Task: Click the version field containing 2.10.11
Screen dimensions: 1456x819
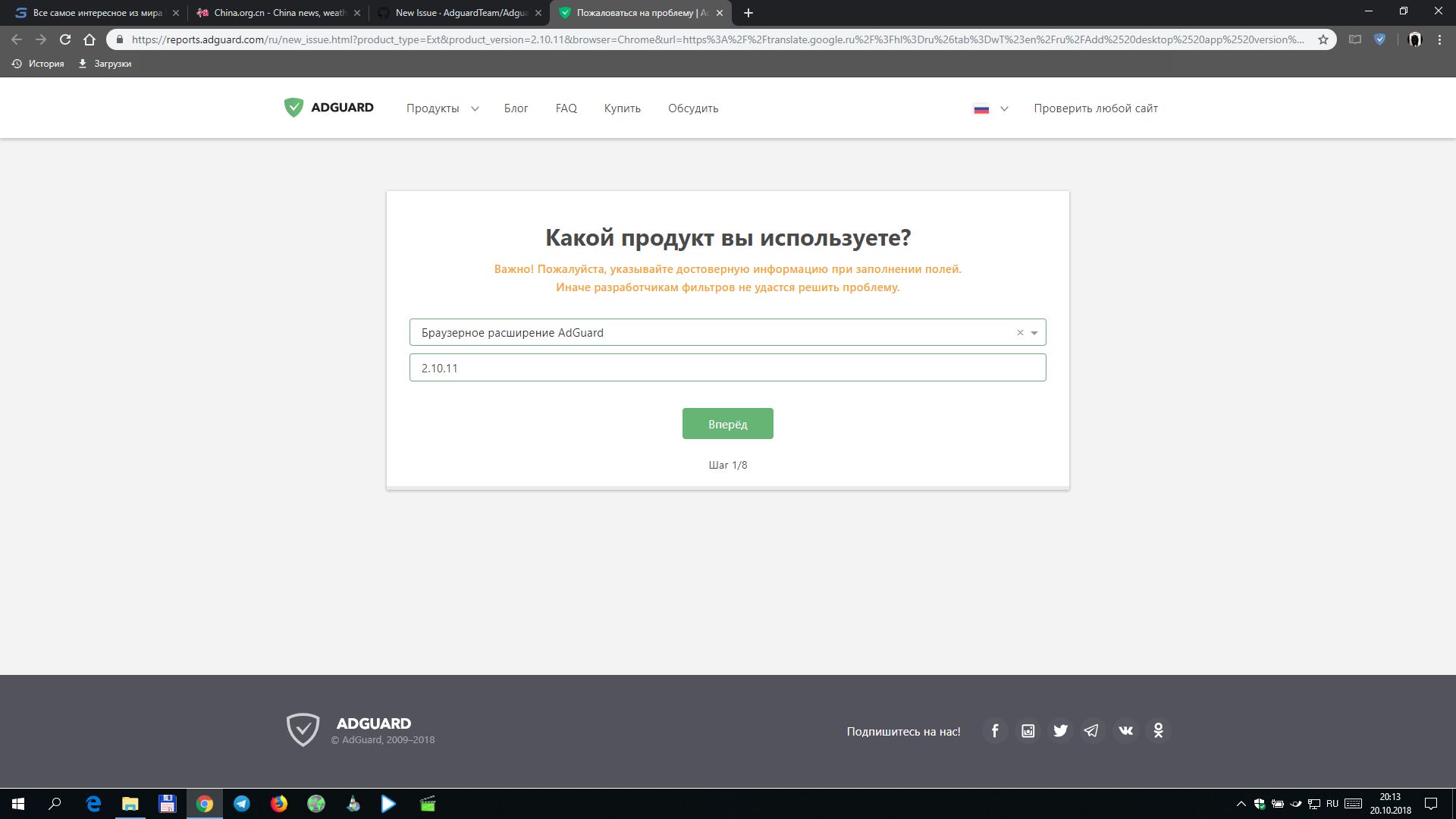Action: tap(727, 368)
